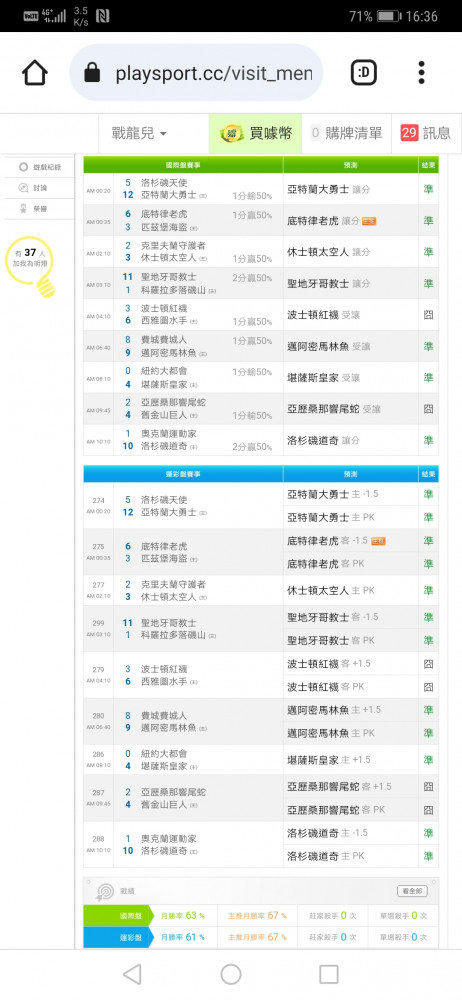
Task: Tap the Android recent apps square
Action: pyautogui.click(x=329, y=974)
